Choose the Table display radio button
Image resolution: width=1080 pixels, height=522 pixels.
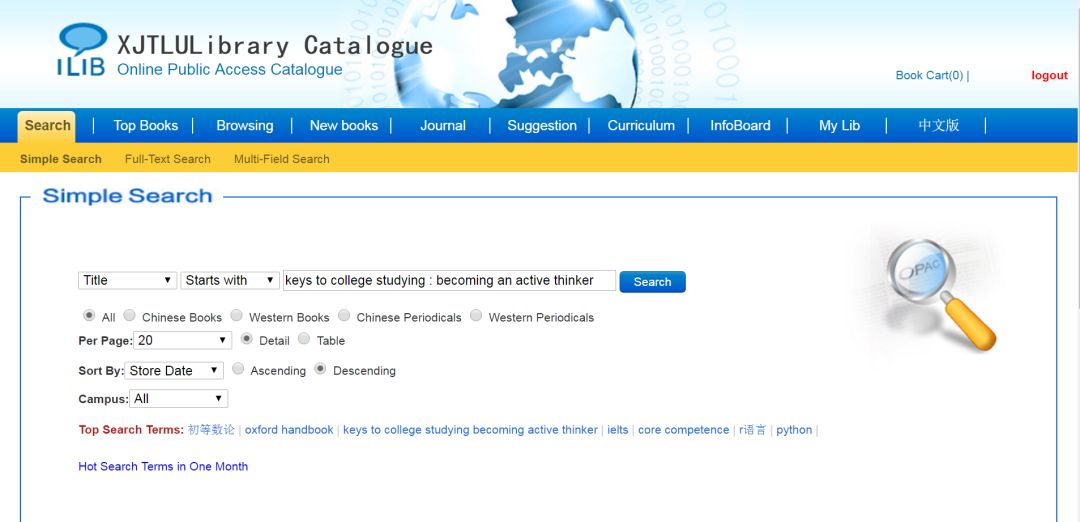[304, 338]
